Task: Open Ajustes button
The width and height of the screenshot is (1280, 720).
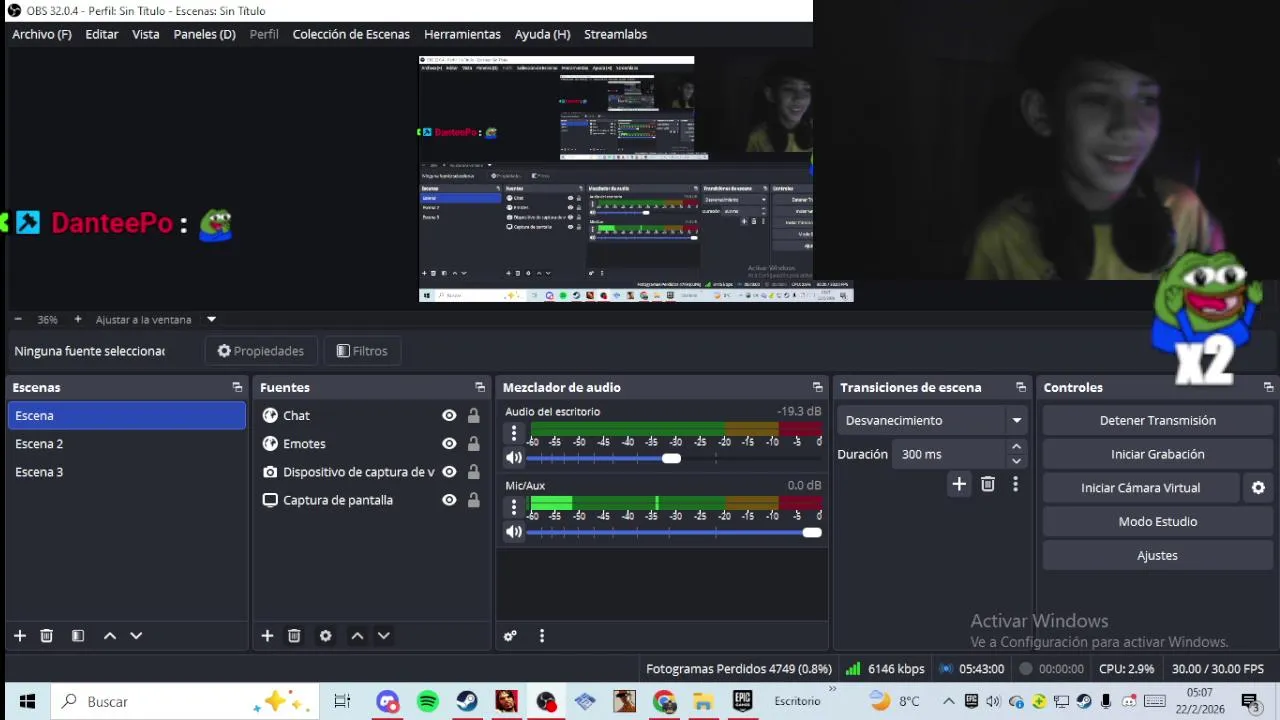Action: (1158, 556)
